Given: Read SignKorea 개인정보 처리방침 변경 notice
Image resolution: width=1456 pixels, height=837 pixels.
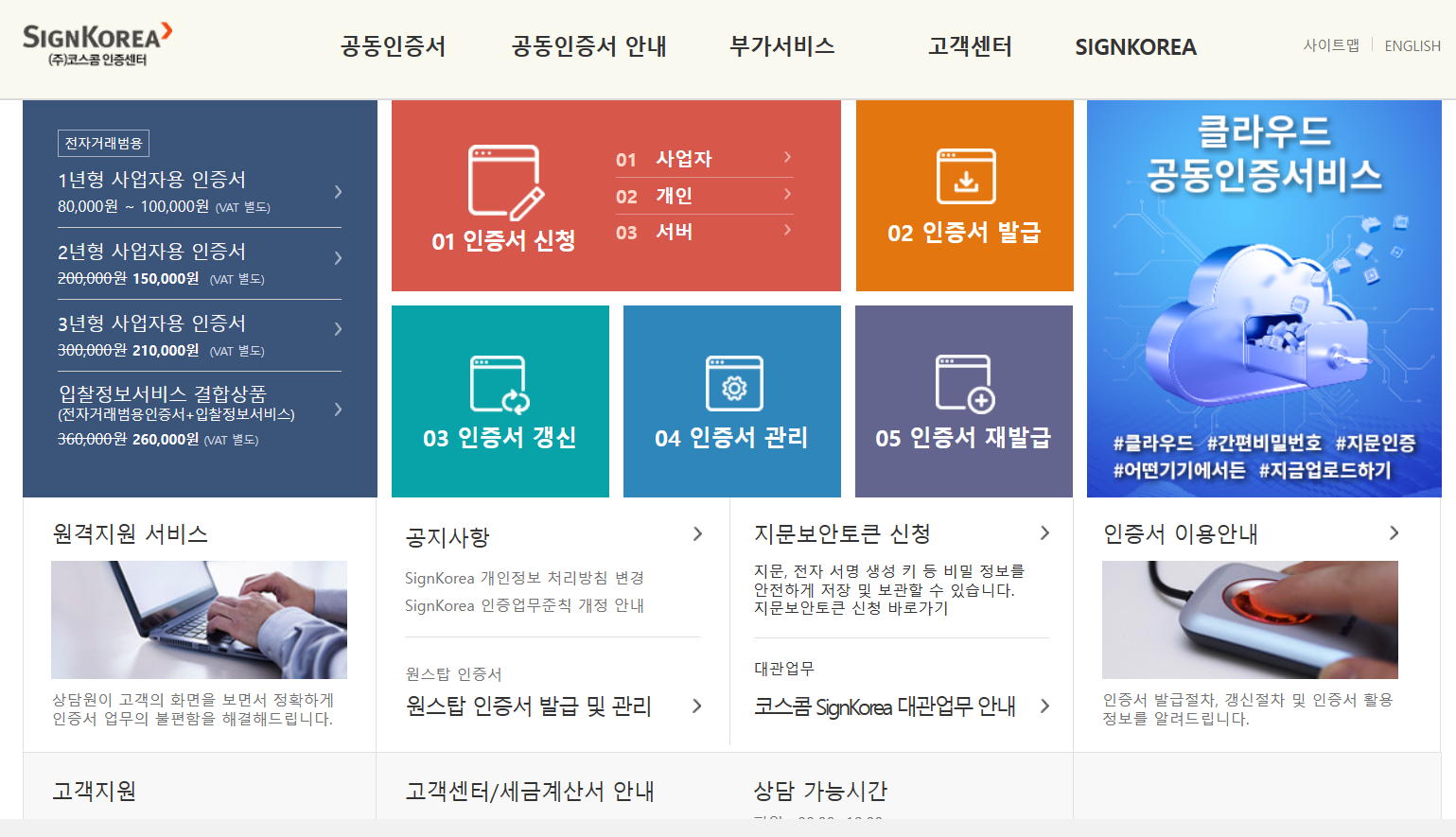Looking at the screenshot, I should (x=524, y=579).
